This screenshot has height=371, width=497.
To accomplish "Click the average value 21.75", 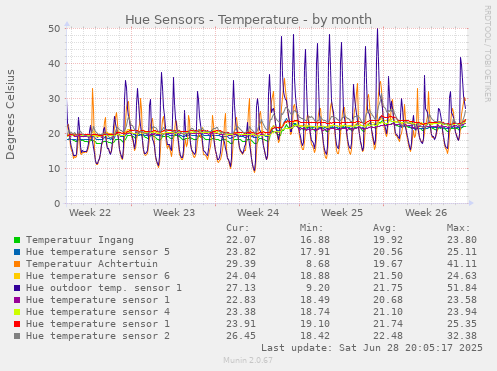I will click(x=388, y=288).
